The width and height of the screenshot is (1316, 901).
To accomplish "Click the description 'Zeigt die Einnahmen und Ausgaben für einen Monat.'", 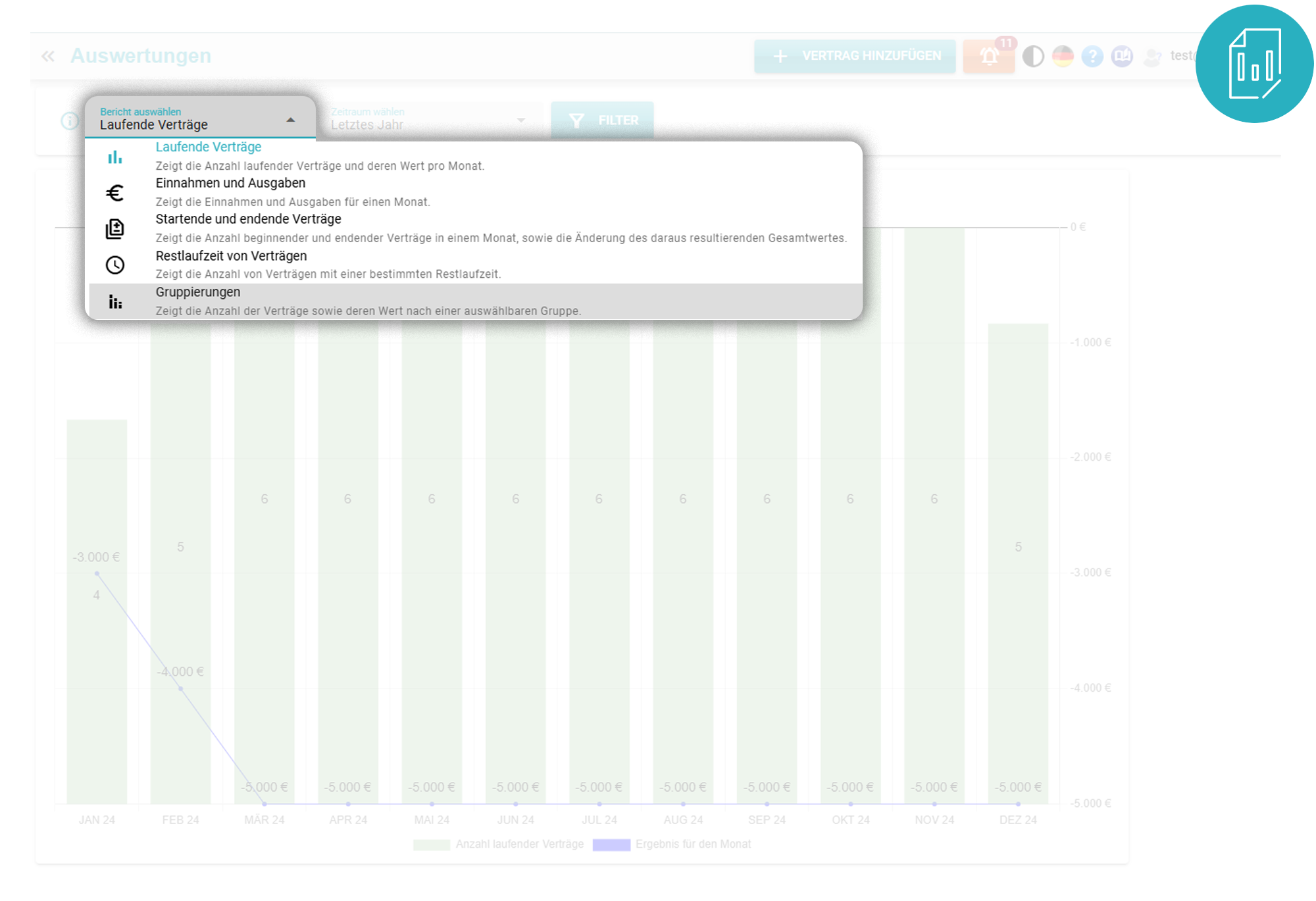I will [293, 202].
